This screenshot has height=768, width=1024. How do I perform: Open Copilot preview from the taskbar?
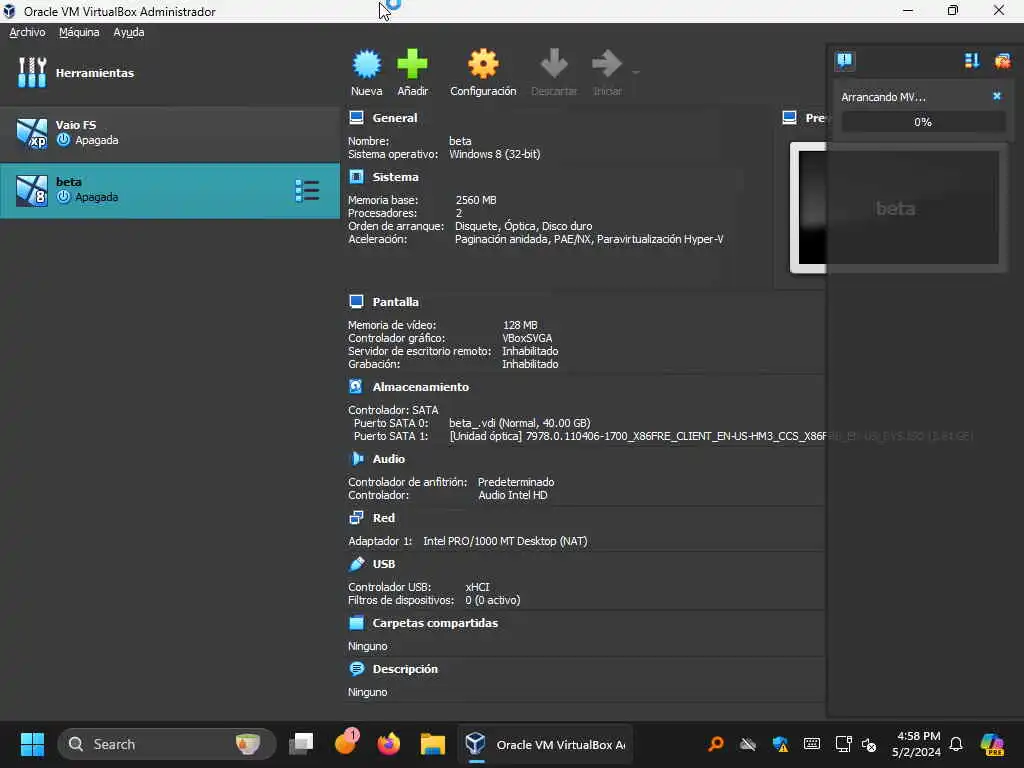pos(991,744)
